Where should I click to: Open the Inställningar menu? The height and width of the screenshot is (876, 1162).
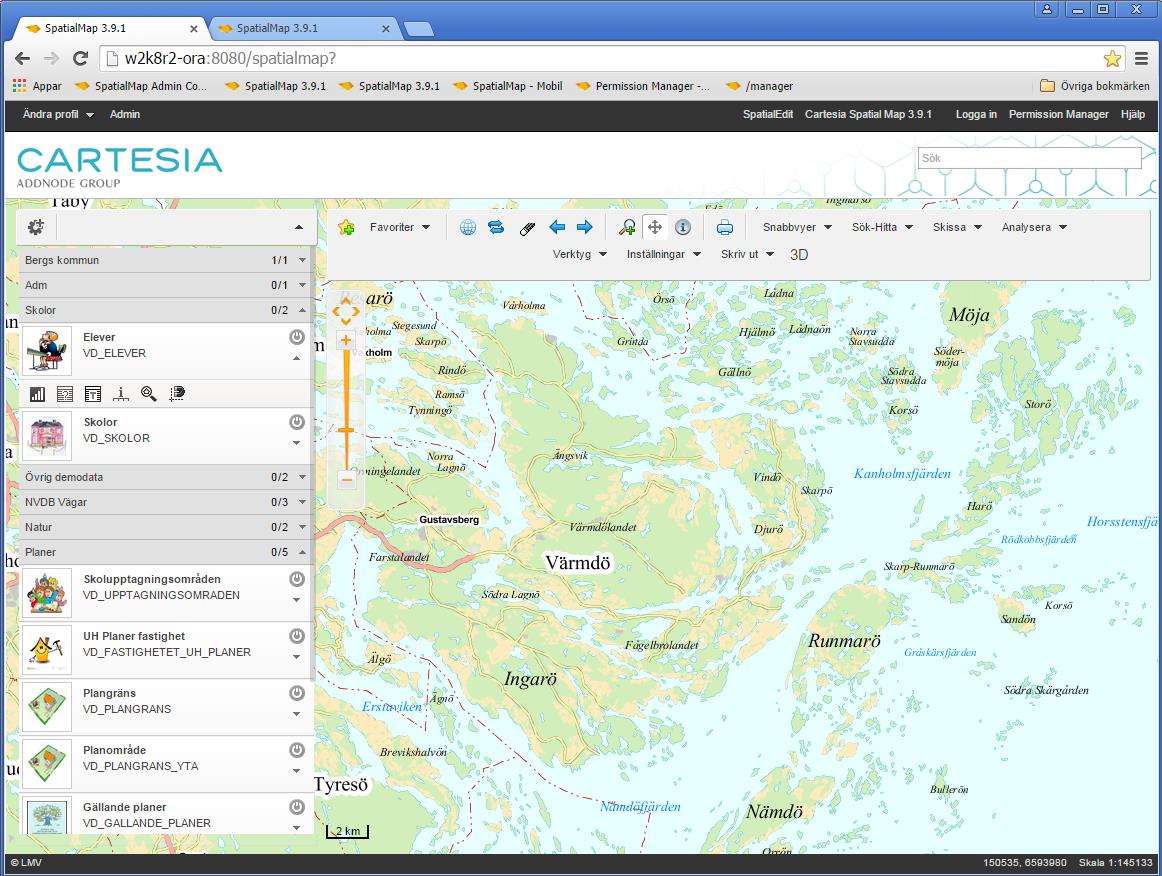tap(663, 254)
